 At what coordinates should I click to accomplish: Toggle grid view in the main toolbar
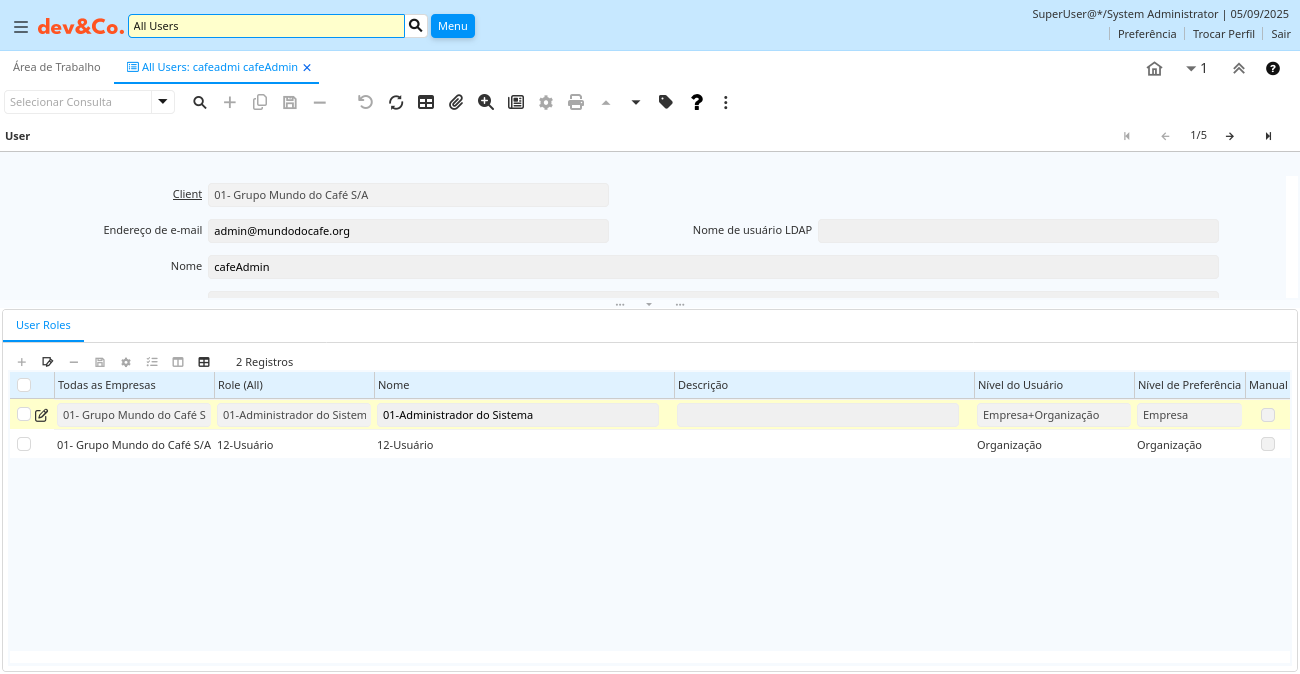pyautogui.click(x=426, y=102)
